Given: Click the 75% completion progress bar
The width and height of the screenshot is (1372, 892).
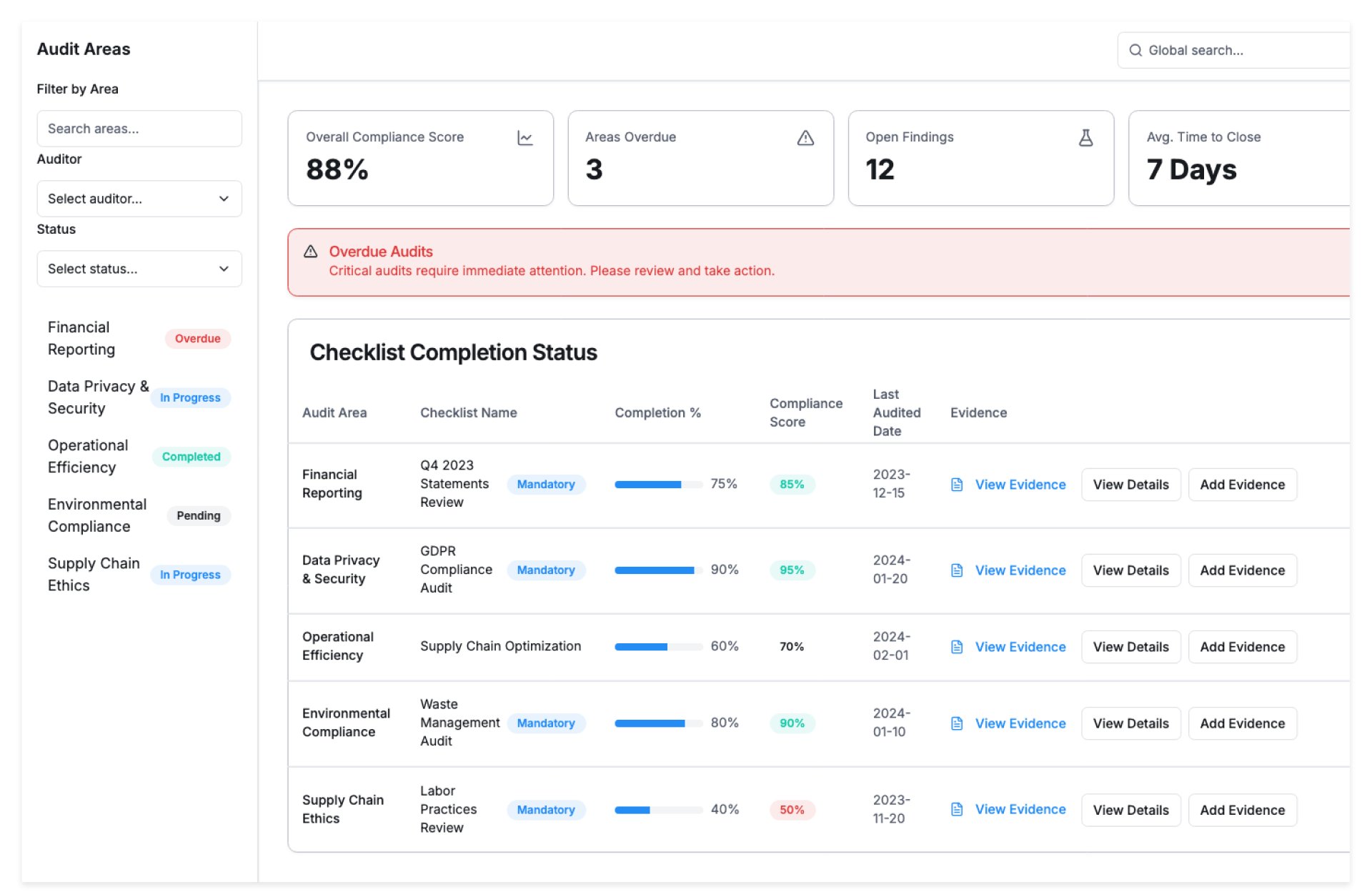Looking at the screenshot, I should (658, 485).
